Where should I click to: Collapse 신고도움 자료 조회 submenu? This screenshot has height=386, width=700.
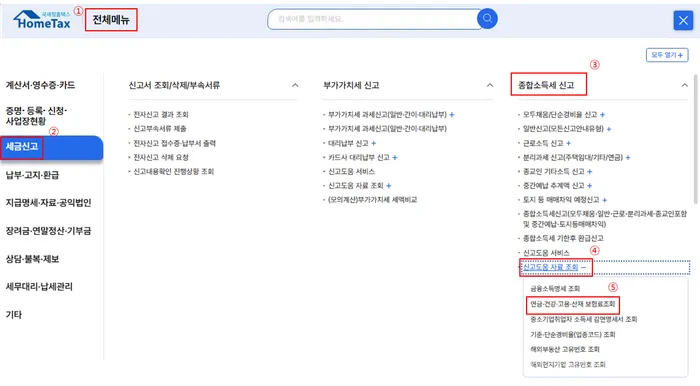point(583,267)
